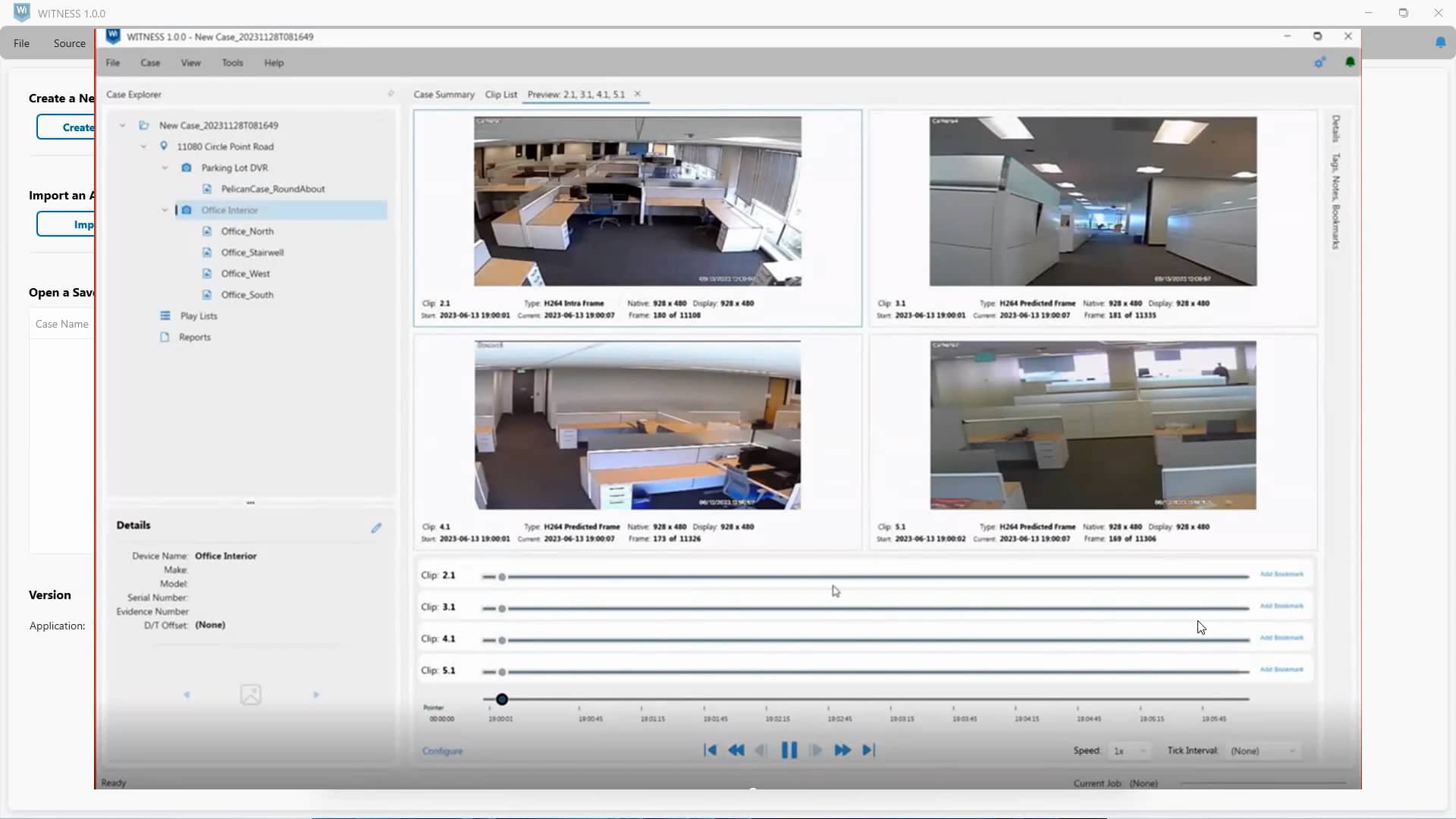Jump to end with skip-to-end button
The width and height of the screenshot is (1456, 819).
(x=870, y=750)
